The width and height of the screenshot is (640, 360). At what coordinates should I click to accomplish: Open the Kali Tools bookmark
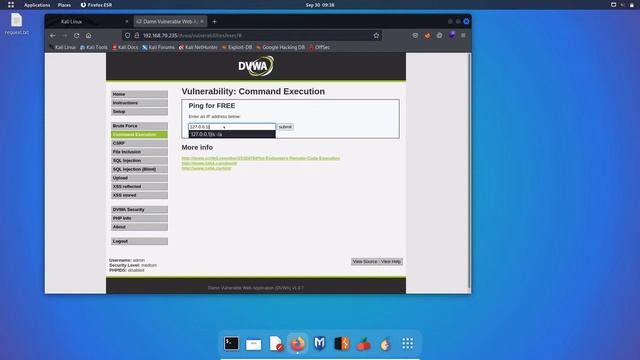point(94,47)
